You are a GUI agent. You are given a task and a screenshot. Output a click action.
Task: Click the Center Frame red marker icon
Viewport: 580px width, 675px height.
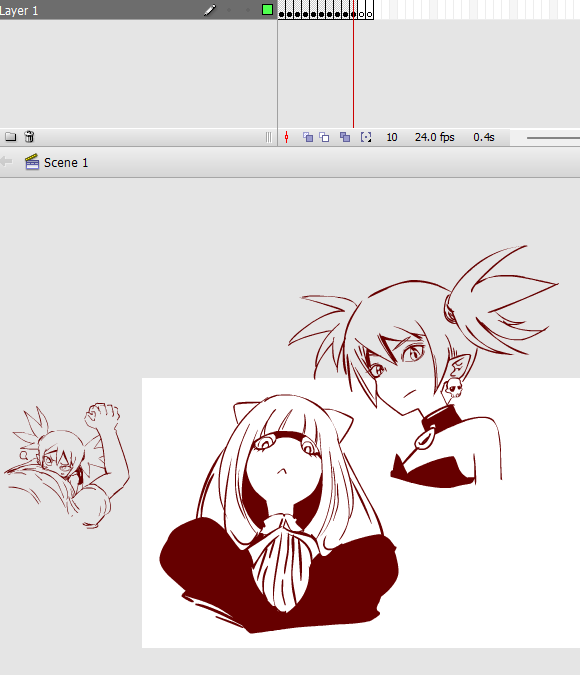[x=286, y=137]
